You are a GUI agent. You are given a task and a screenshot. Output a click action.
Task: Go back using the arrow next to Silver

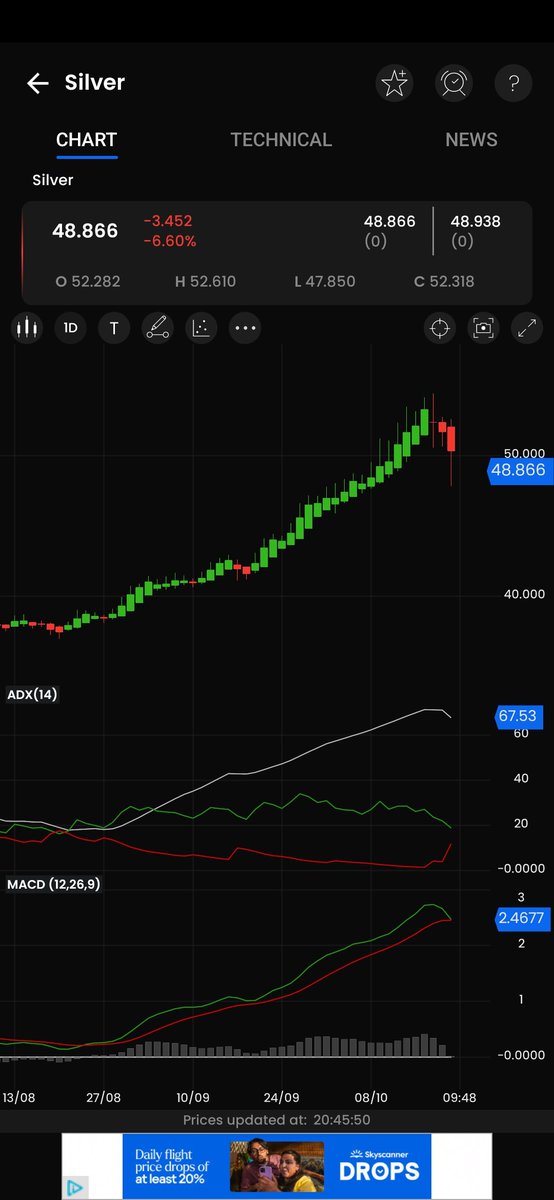pyautogui.click(x=38, y=83)
